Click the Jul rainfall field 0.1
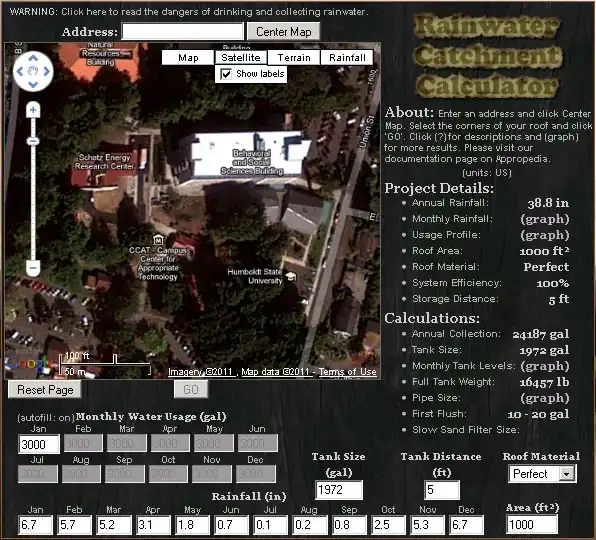 (271, 525)
